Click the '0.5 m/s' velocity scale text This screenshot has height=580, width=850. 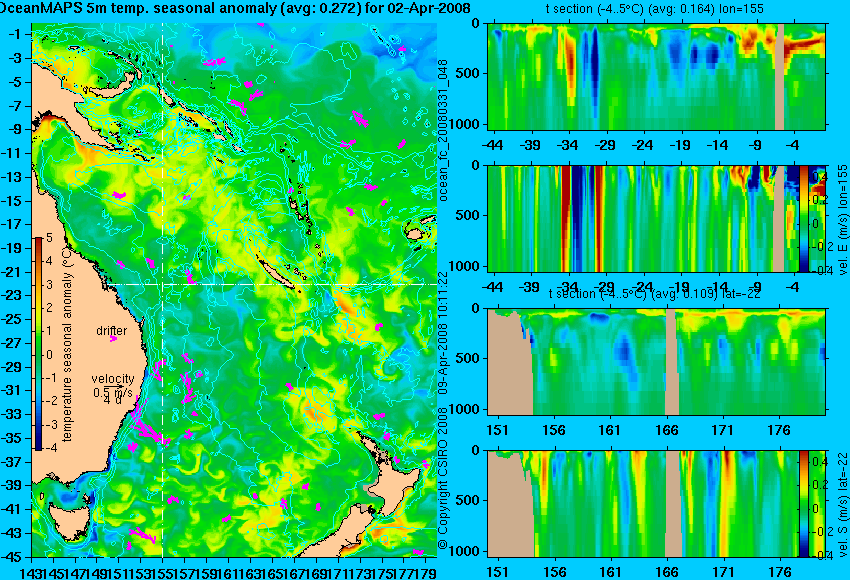[x=113, y=392]
